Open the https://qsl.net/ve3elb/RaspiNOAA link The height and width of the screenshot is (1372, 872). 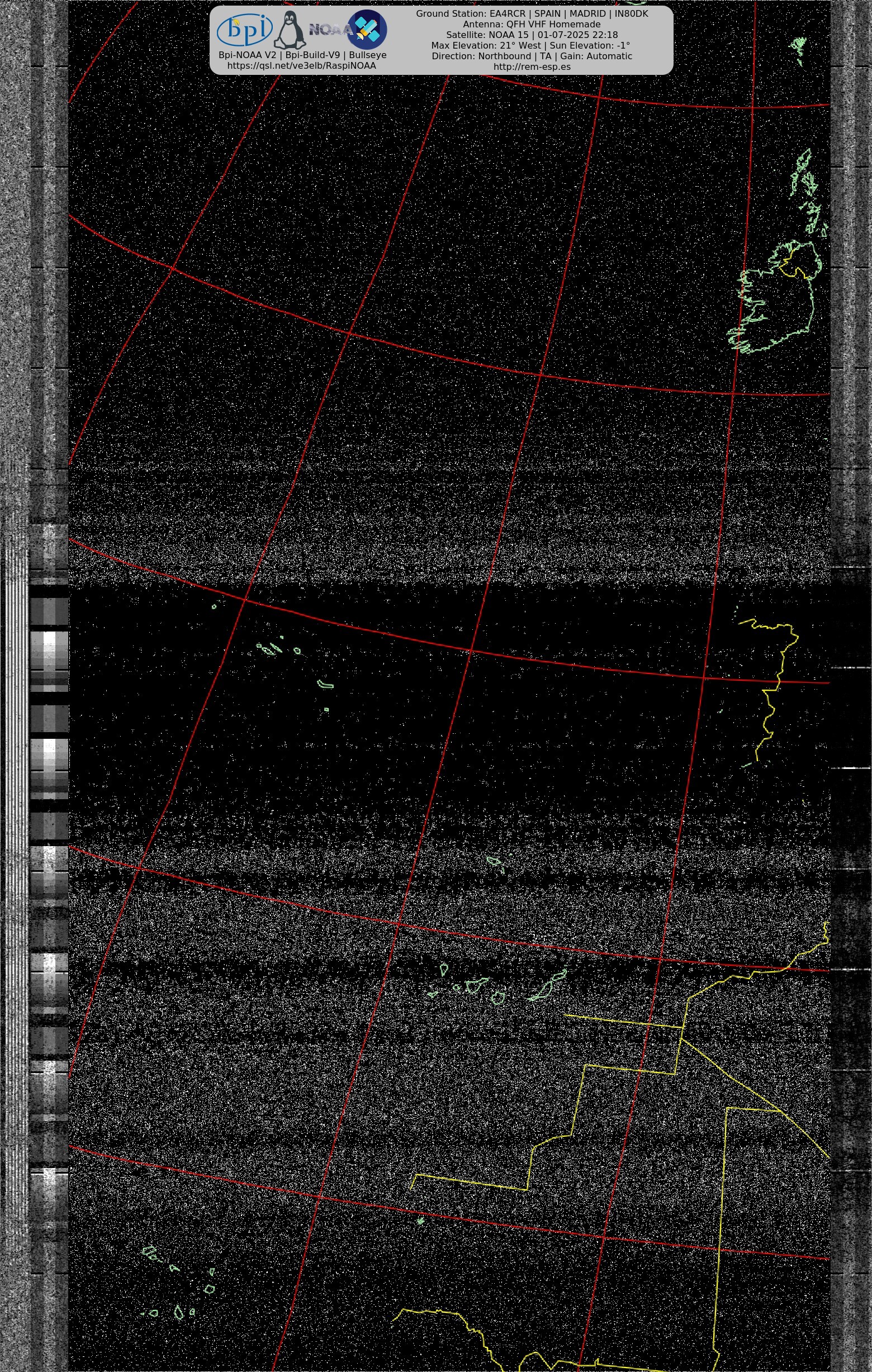pyautogui.click(x=301, y=65)
